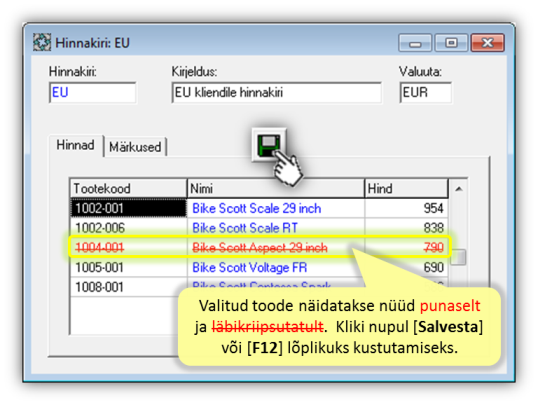Click the Hind column header
Image resolution: width=538 pixels, height=405 pixels.
[x=406, y=188]
